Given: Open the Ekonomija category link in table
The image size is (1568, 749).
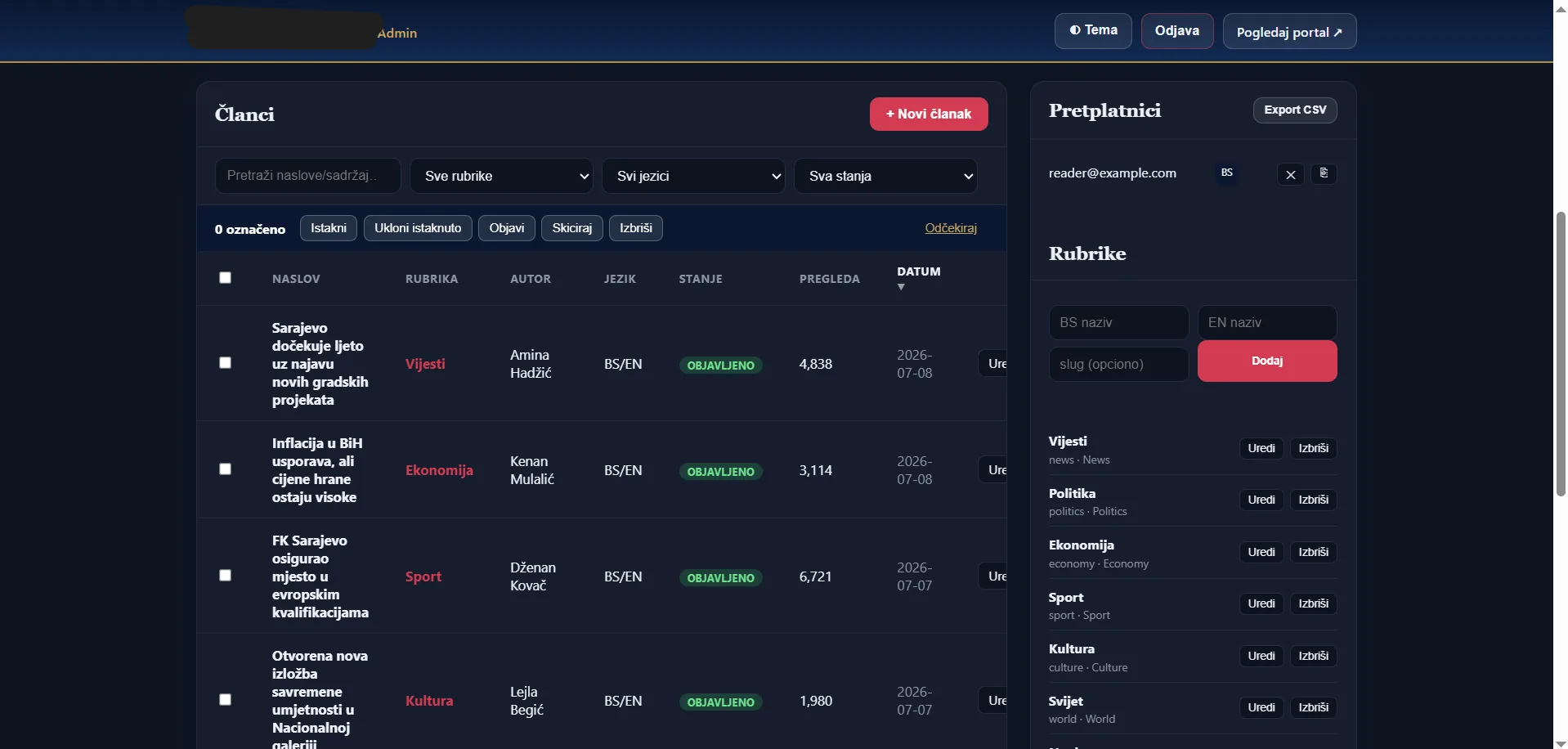Looking at the screenshot, I should (x=439, y=470).
